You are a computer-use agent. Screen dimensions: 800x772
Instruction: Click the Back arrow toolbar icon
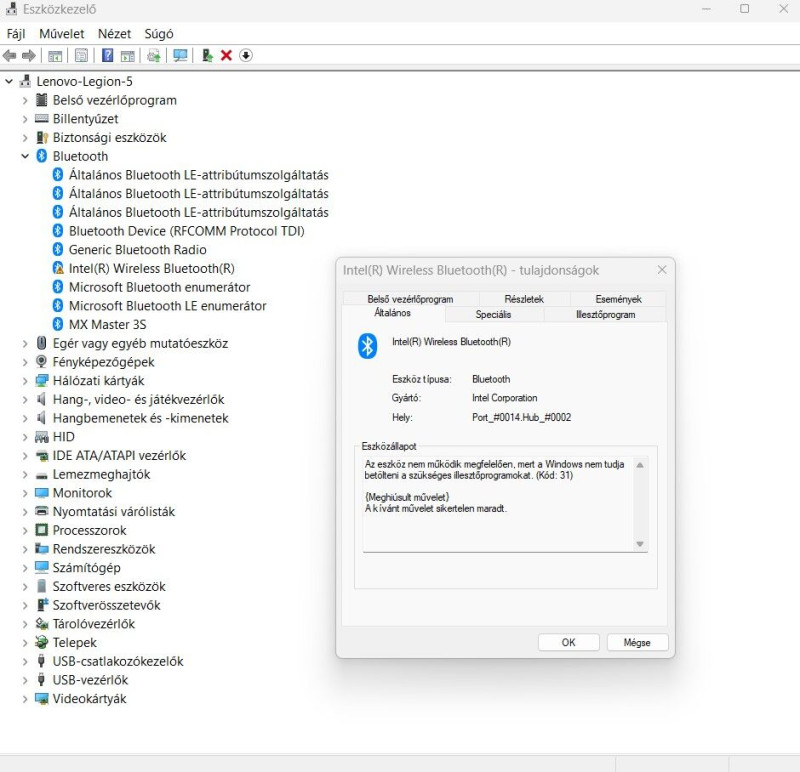9,55
